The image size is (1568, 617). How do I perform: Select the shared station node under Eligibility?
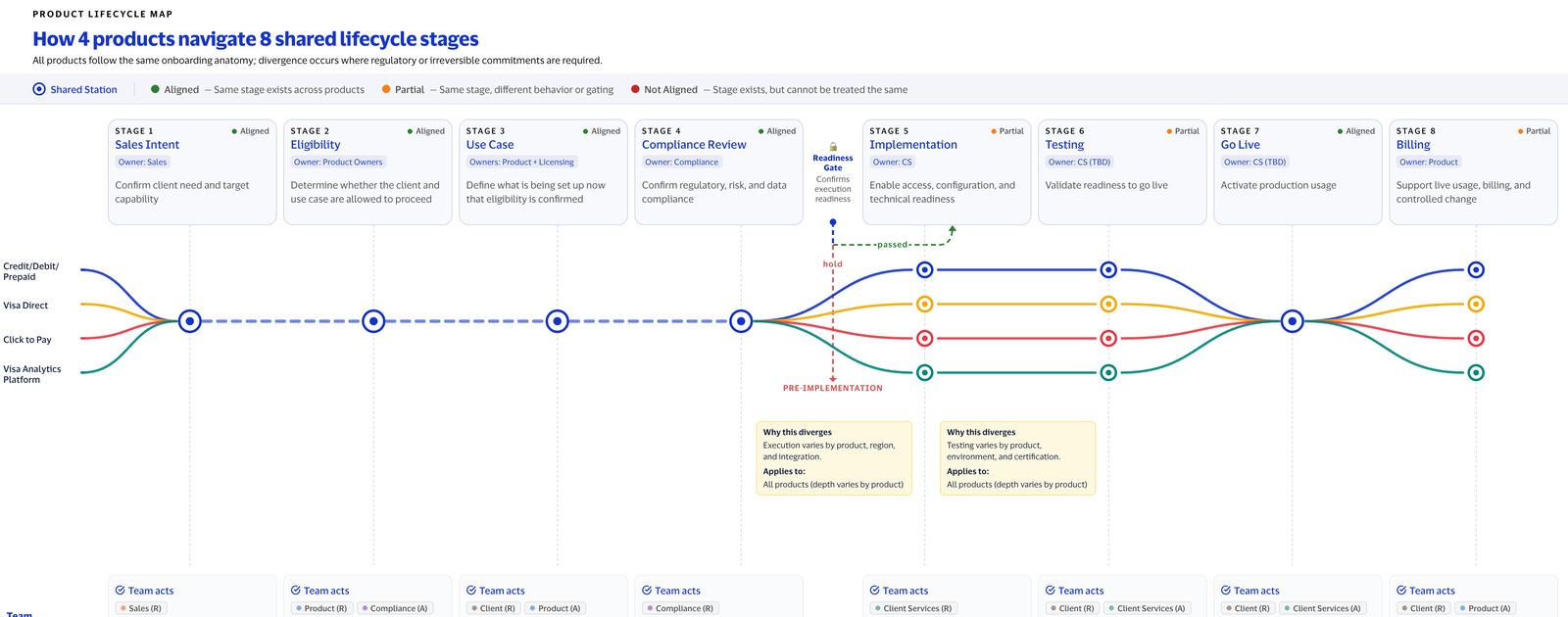[373, 321]
